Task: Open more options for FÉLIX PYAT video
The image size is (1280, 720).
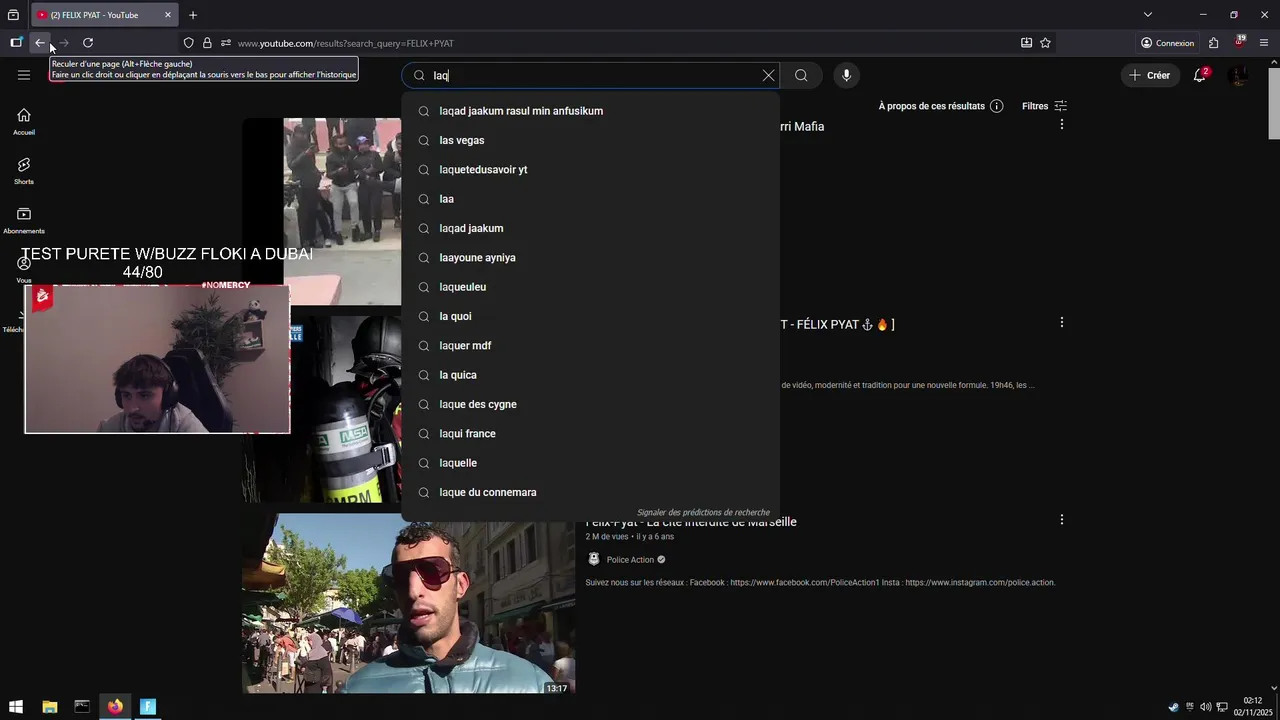Action: pos(1061,322)
